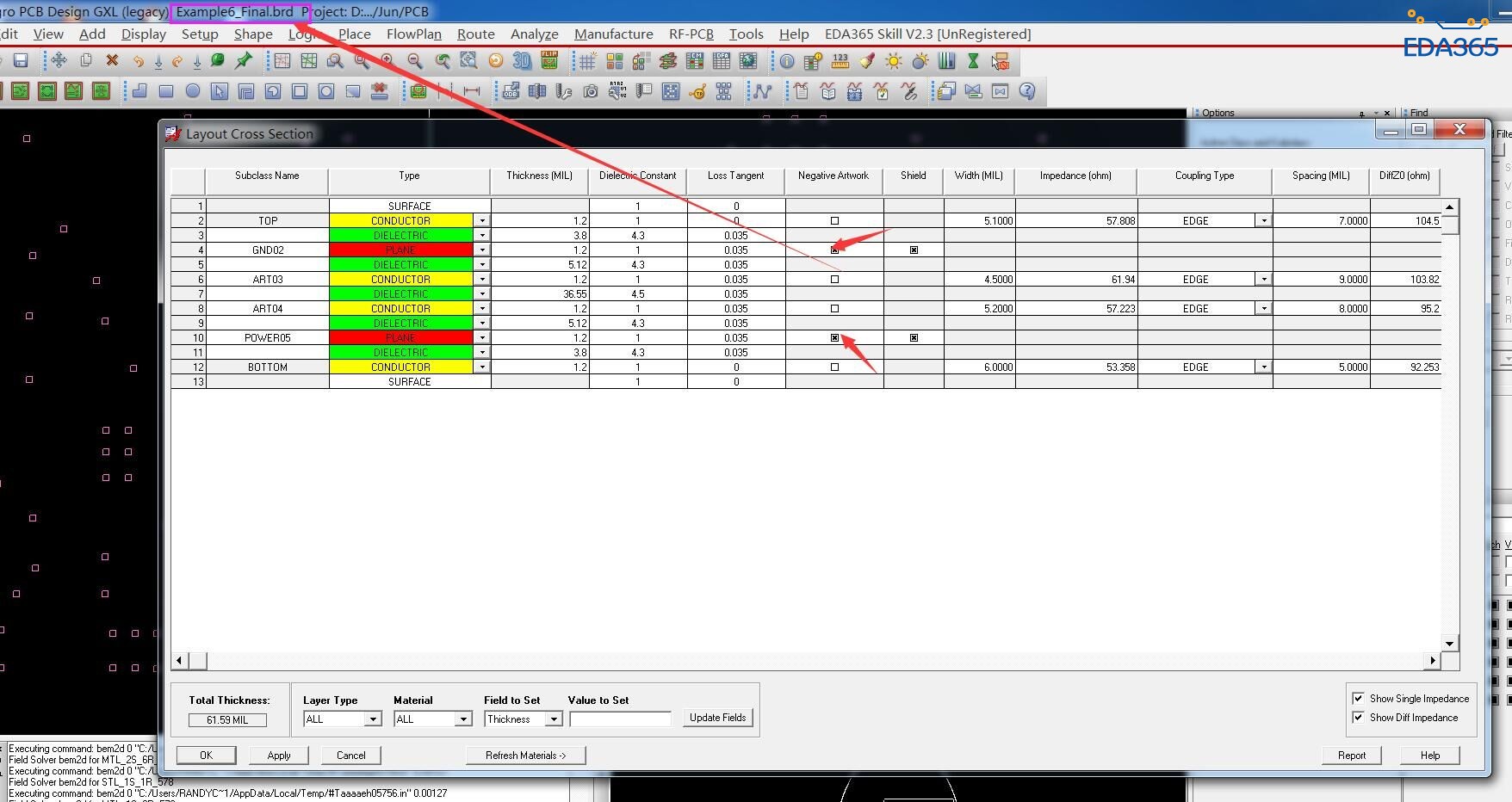This screenshot has height=802, width=1512.
Task: Click the Add Circle shape icon
Action: [x=193, y=91]
